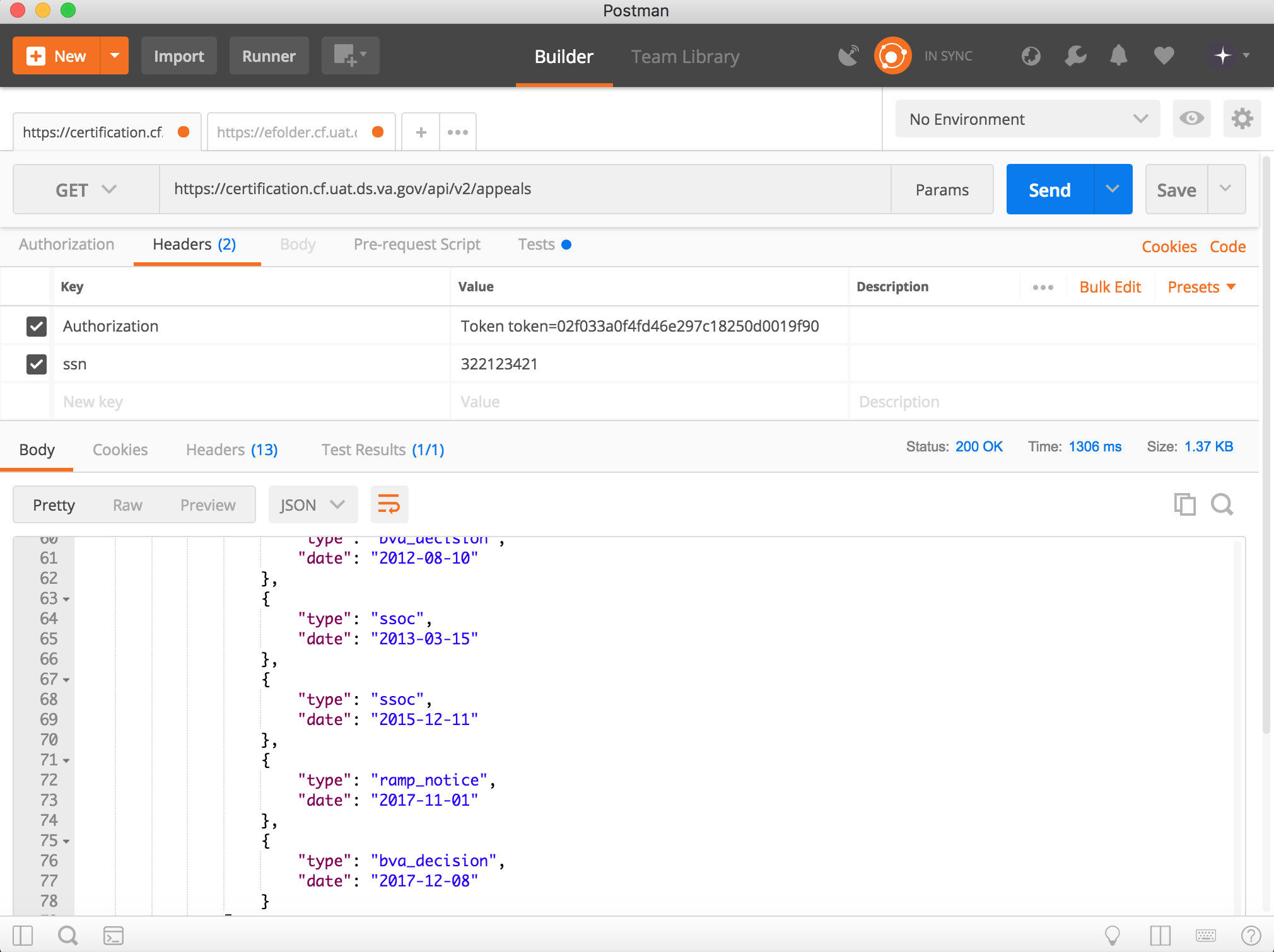
Task: Toggle environment quick look eye icon
Action: coord(1191,119)
